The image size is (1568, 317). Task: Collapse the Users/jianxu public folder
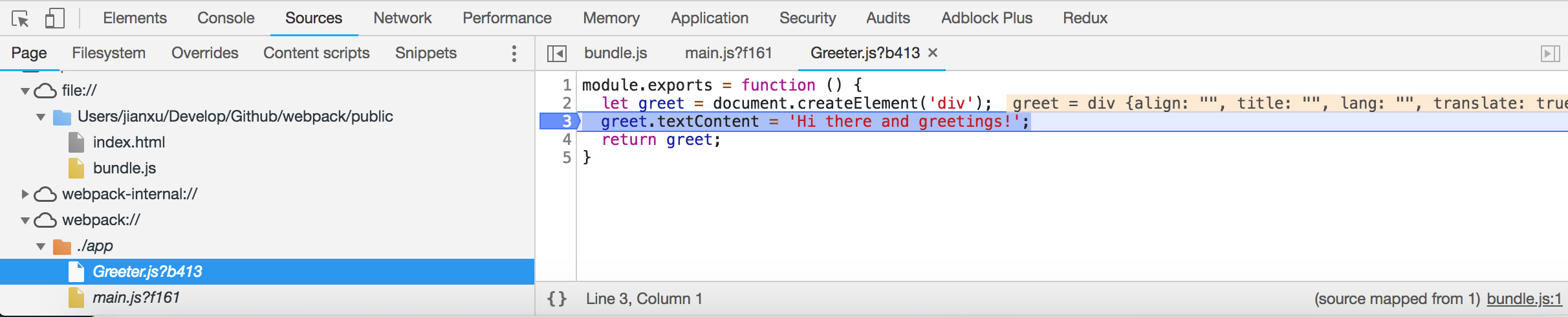pos(41,117)
